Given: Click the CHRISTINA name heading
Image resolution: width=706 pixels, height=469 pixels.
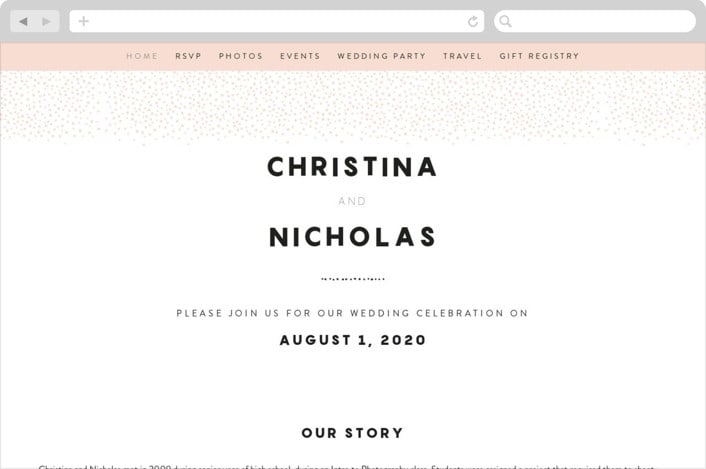Looking at the screenshot, I should [352, 167].
